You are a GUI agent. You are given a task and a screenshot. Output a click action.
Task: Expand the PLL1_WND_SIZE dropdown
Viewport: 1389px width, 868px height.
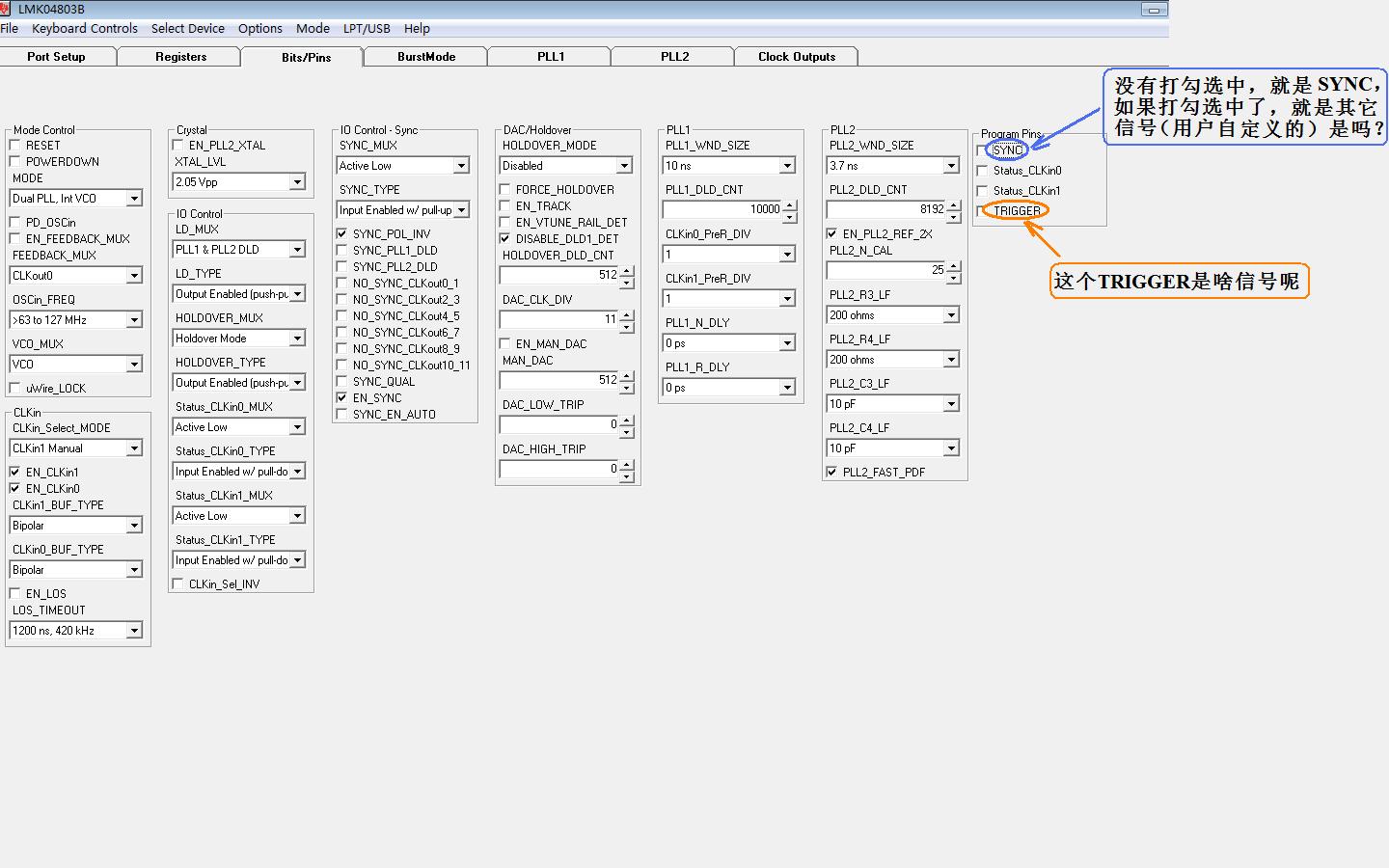729,166
